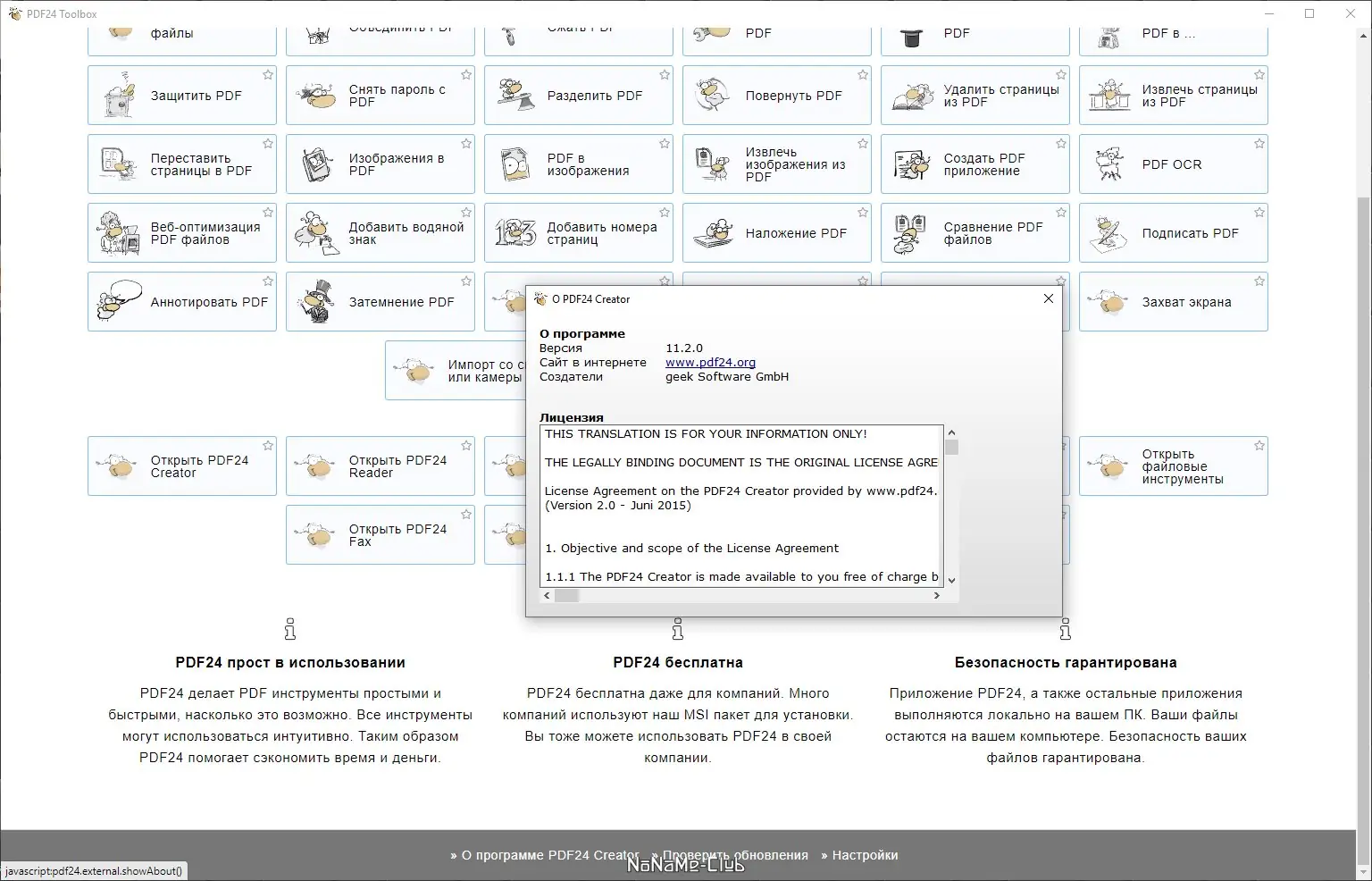Toggle favorite star on PDF OCR card
1372x881 pixels.
pos(1259,144)
